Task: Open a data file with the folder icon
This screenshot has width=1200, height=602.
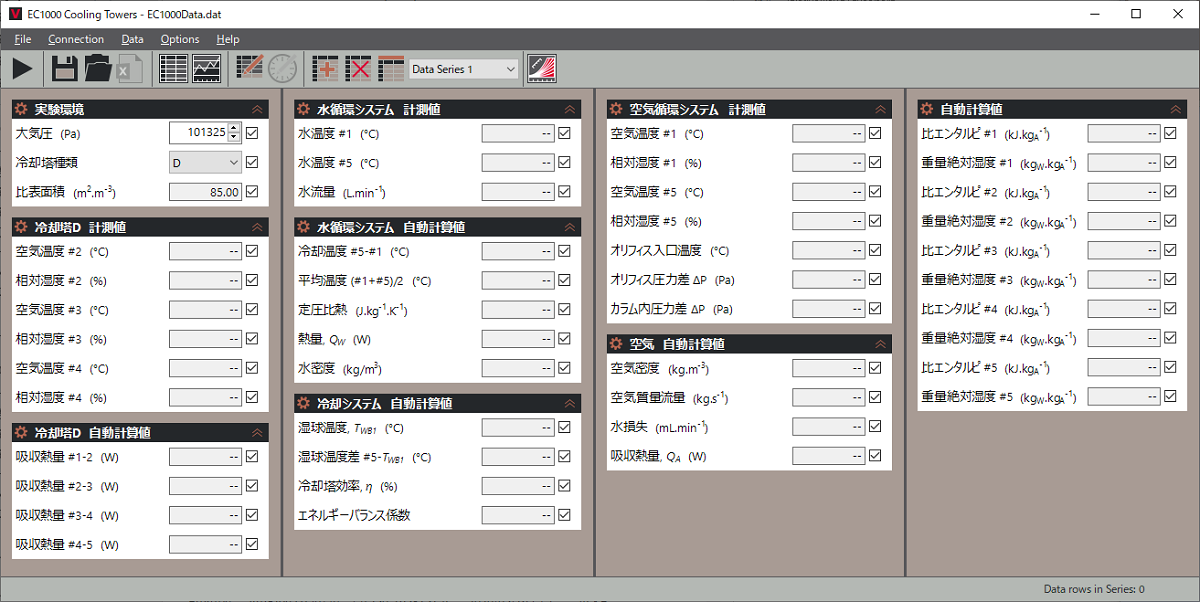Action: point(98,69)
